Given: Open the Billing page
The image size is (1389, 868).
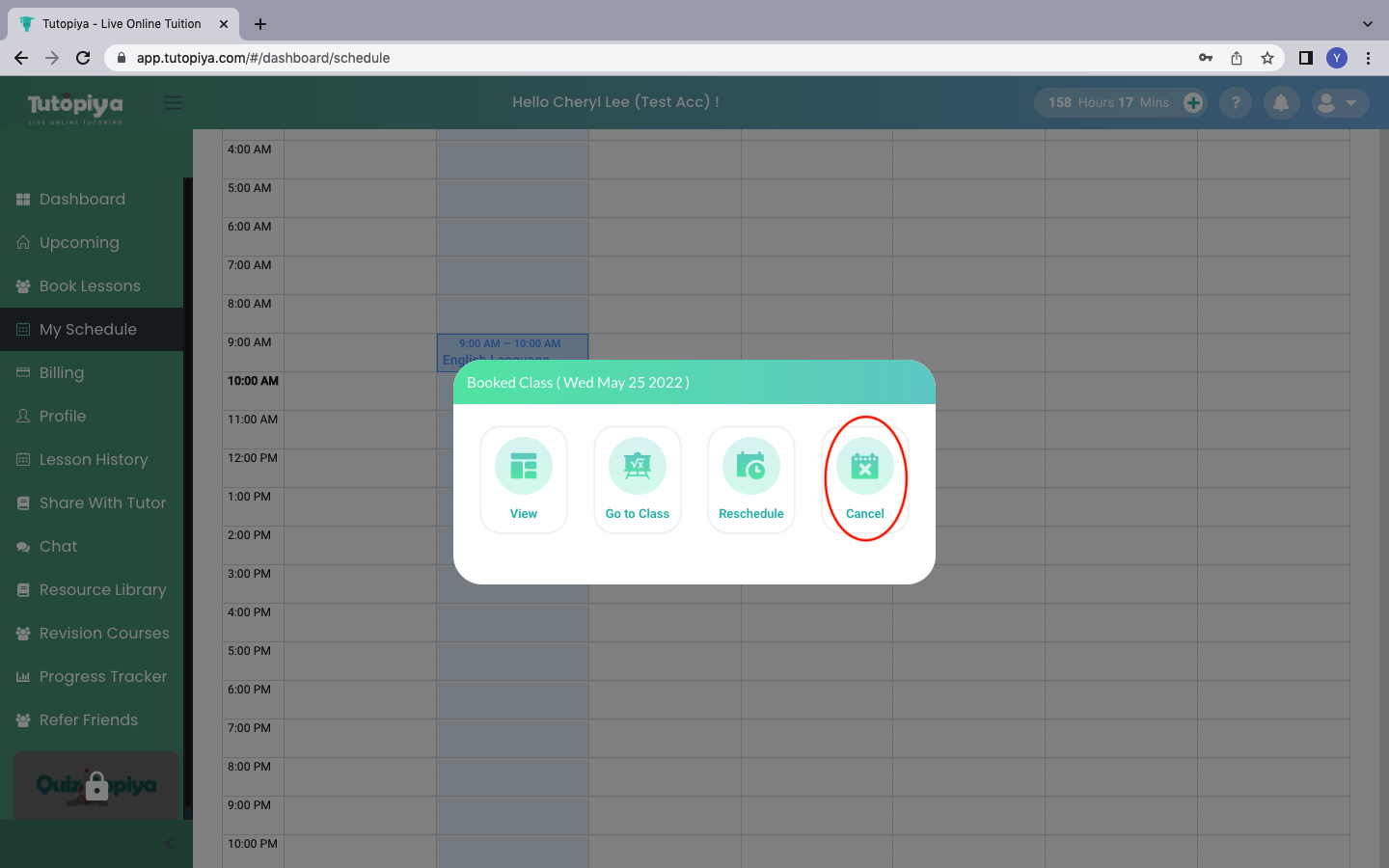Looking at the screenshot, I should (x=62, y=373).
